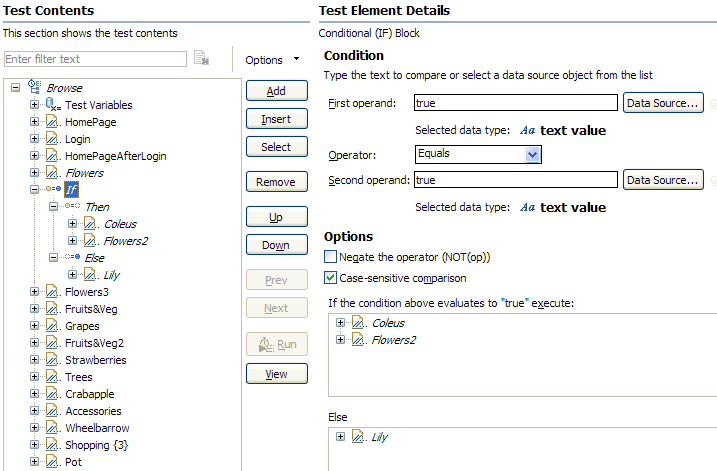Click the HomePage page icon
717x471 pixels.
(53, 122)
